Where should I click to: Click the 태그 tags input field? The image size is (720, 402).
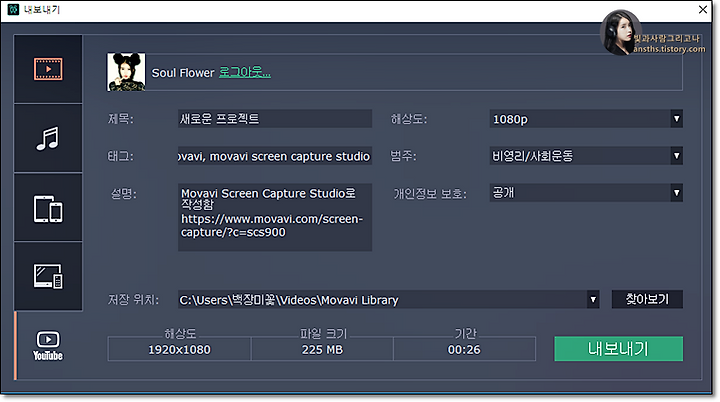point(275,156)
